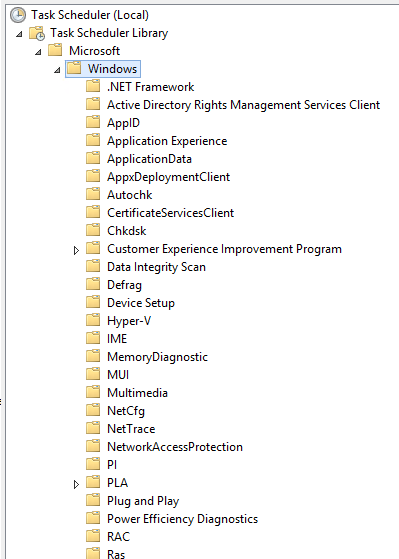399x559 pixels.
Task: Select the PI label
Action: [112, 465]
